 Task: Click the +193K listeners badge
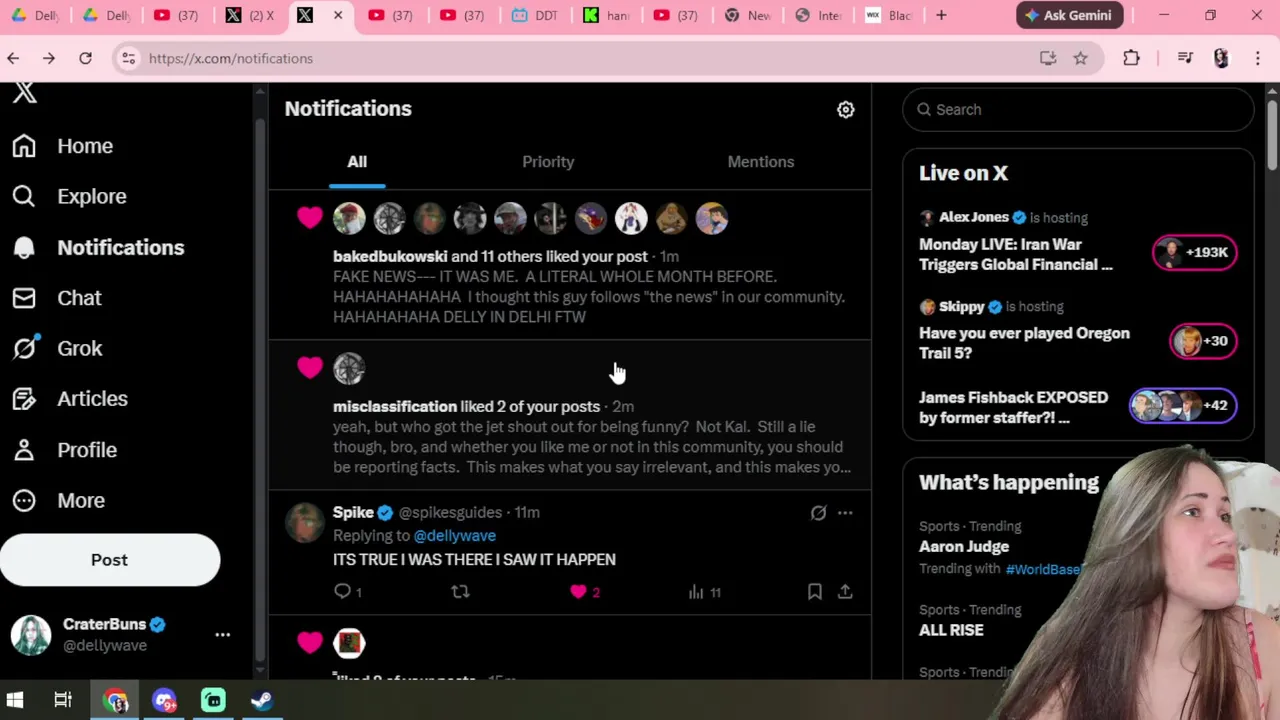pos(1194,252)
